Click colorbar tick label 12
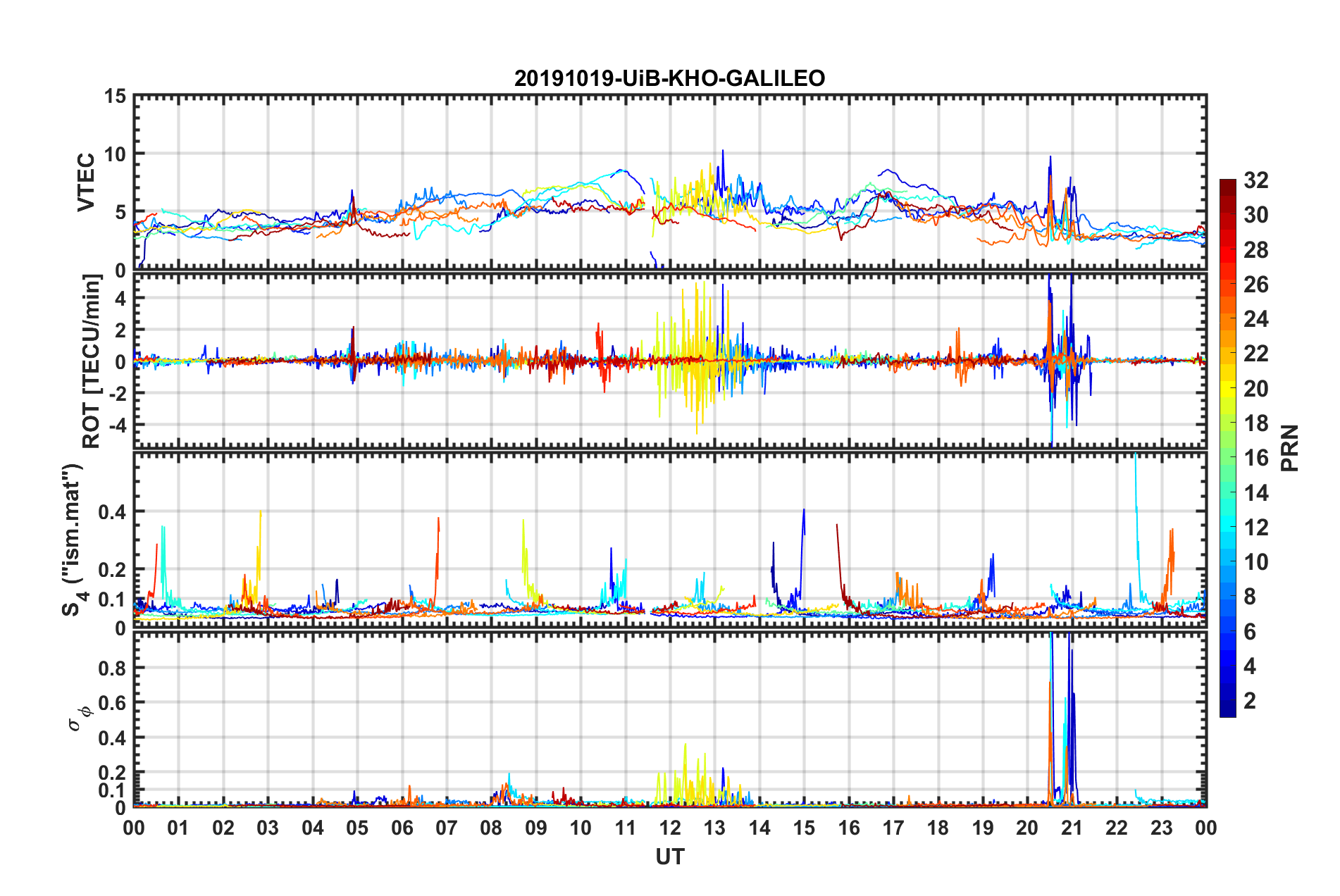This screenshot has width=1340, height=896. coord(1255,527)
